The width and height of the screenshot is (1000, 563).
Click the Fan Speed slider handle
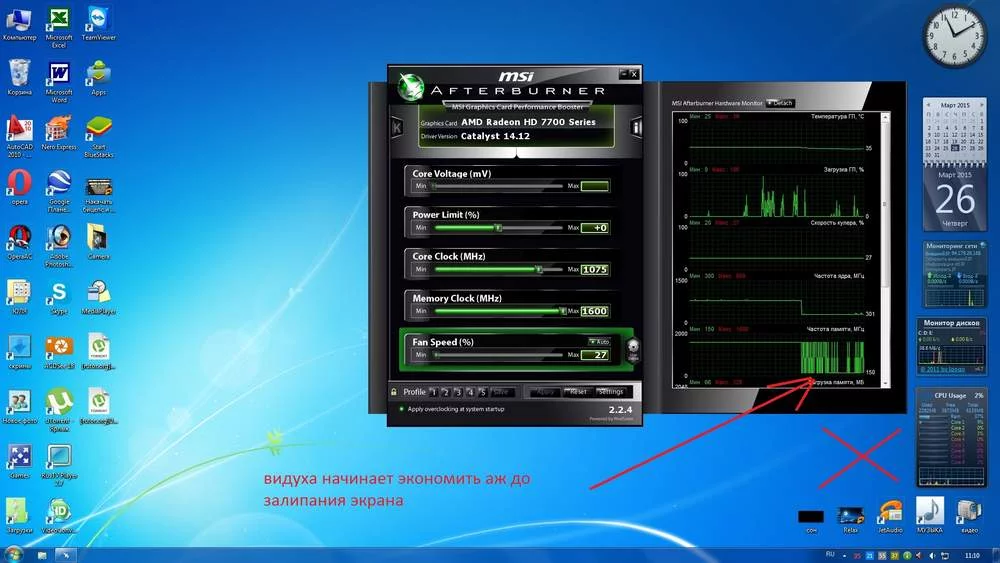coord(437,355)
